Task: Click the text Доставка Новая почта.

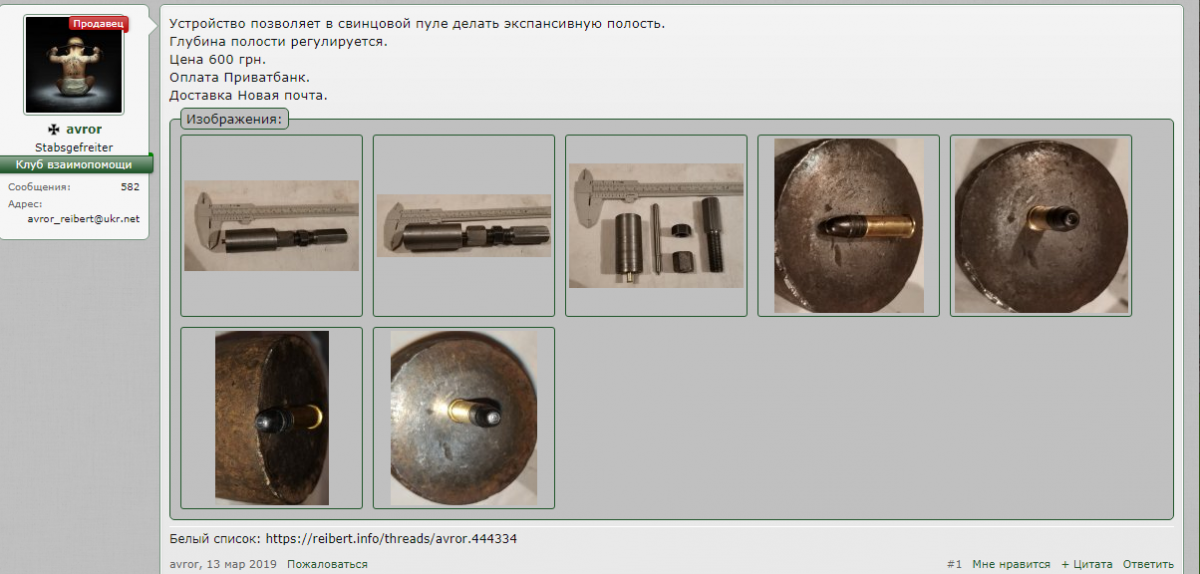Action: click(x=249, y=95)
